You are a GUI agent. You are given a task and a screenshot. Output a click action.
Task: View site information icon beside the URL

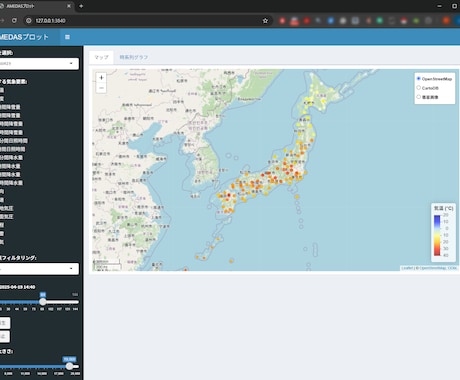click(29, 21)
